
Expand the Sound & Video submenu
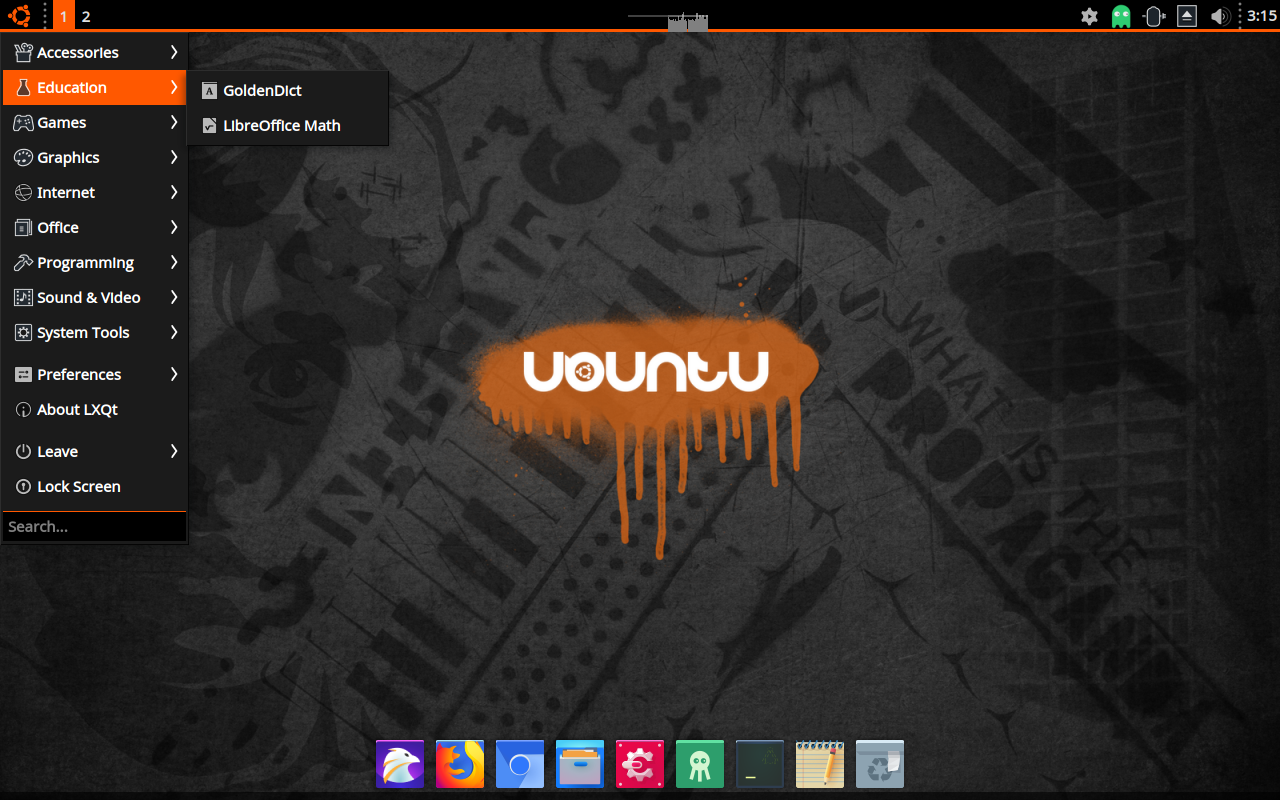95,297
